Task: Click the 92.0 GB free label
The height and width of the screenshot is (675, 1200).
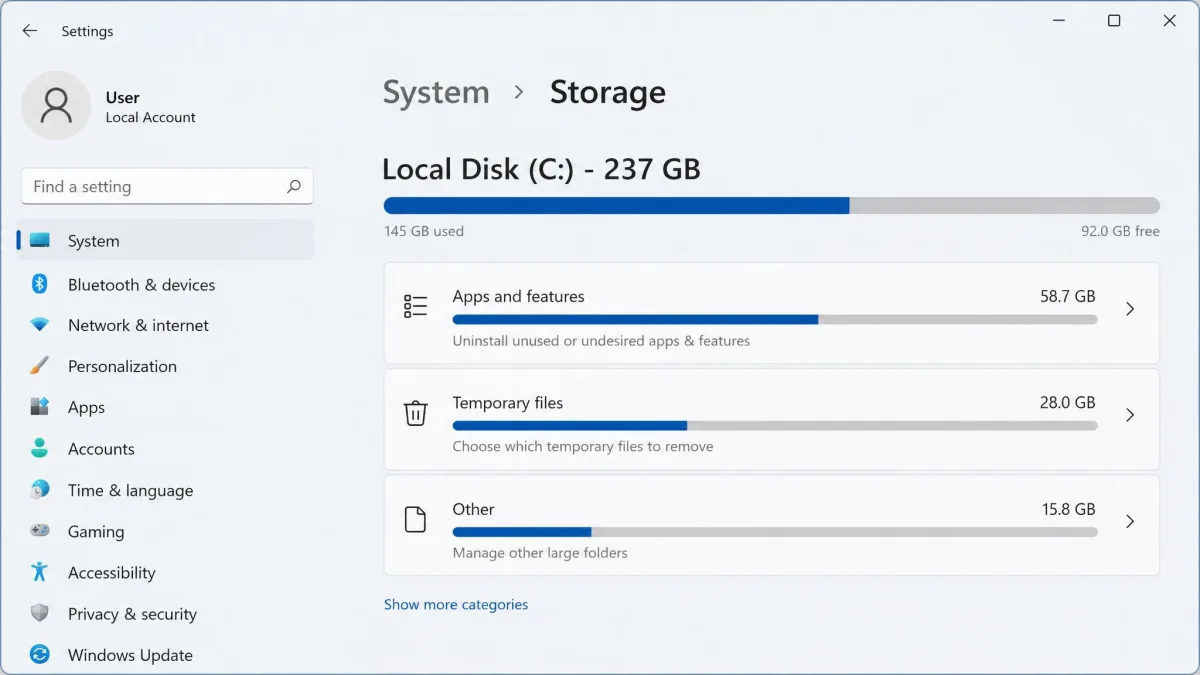Action: tap(1120, 231)
